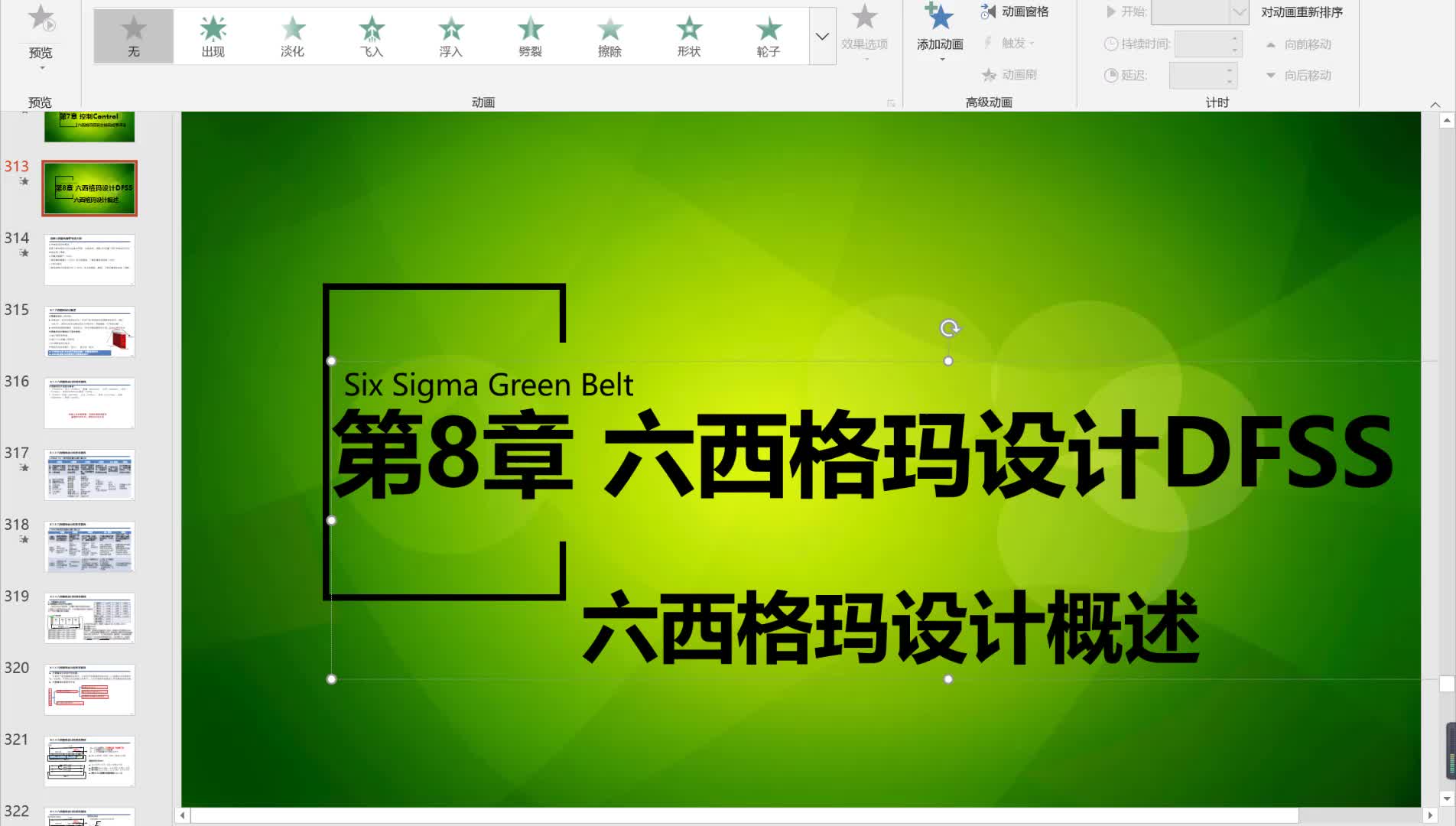Click the Duration (持续时间) input field
This screenshot has width=1456, height=826.
click(x=1201, y=44)
